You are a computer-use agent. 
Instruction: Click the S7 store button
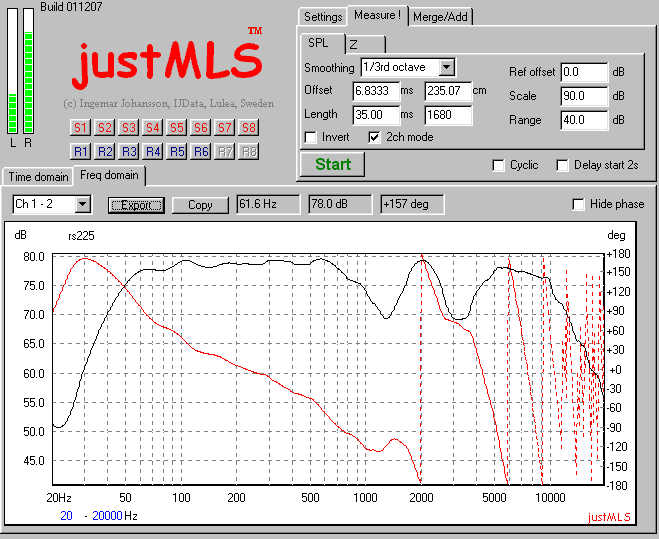pos(224,128)
